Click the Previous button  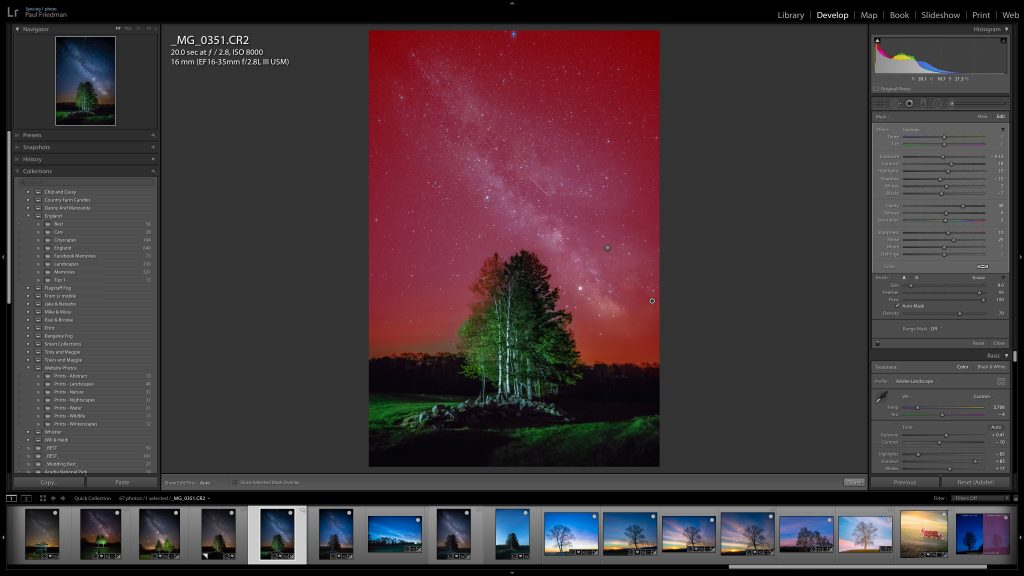904,482
